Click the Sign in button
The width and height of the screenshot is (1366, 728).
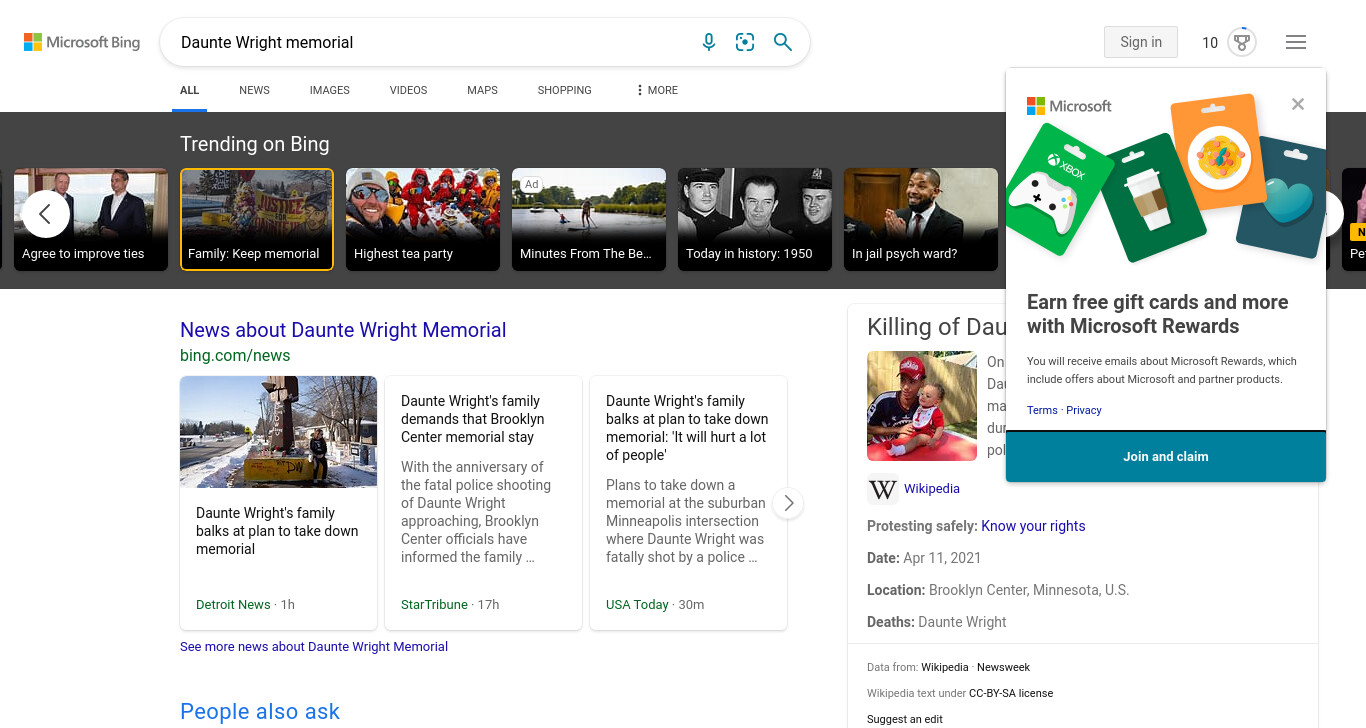(1141, 42)
